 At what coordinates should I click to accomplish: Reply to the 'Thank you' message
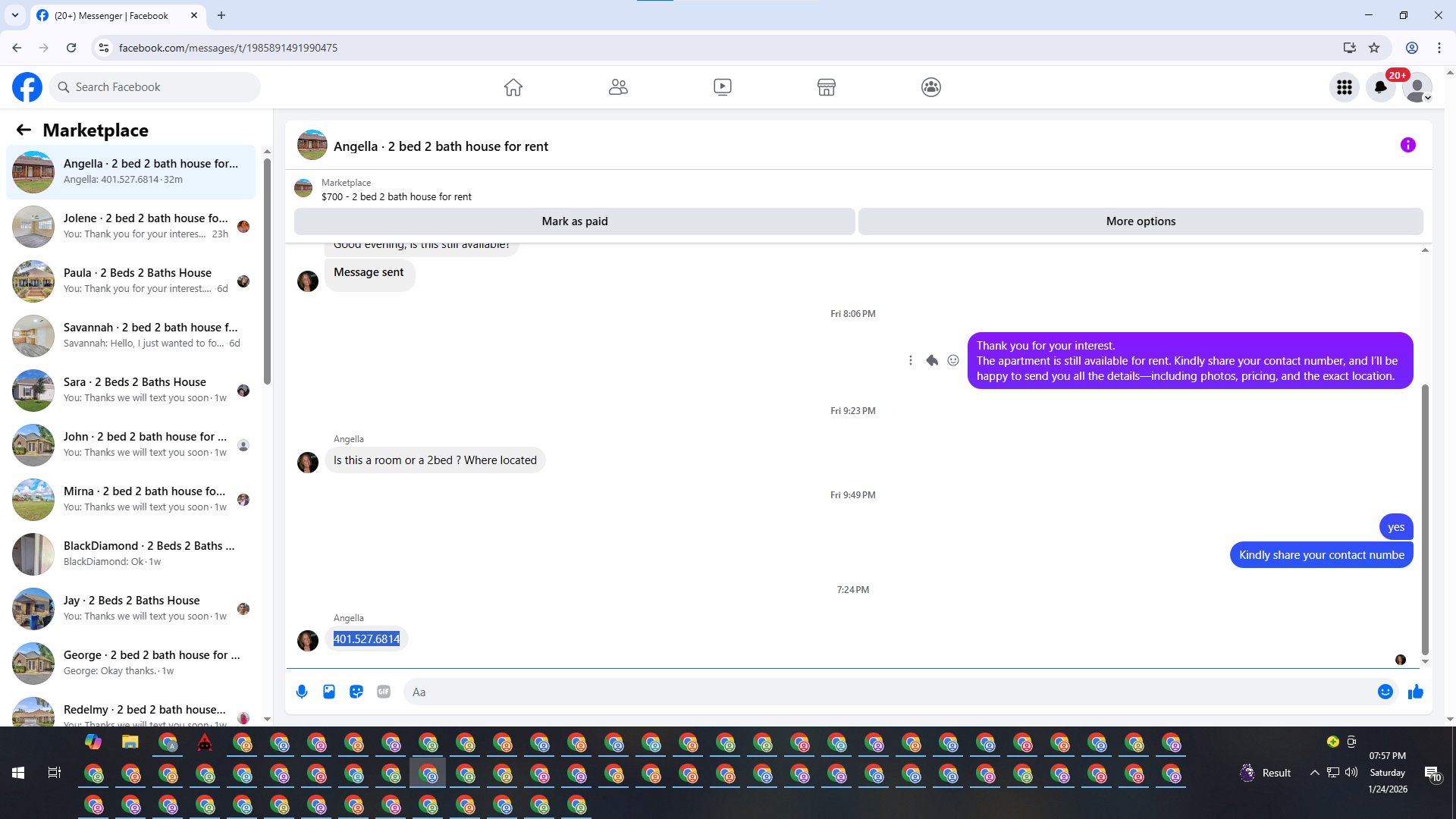click(932, 361)
